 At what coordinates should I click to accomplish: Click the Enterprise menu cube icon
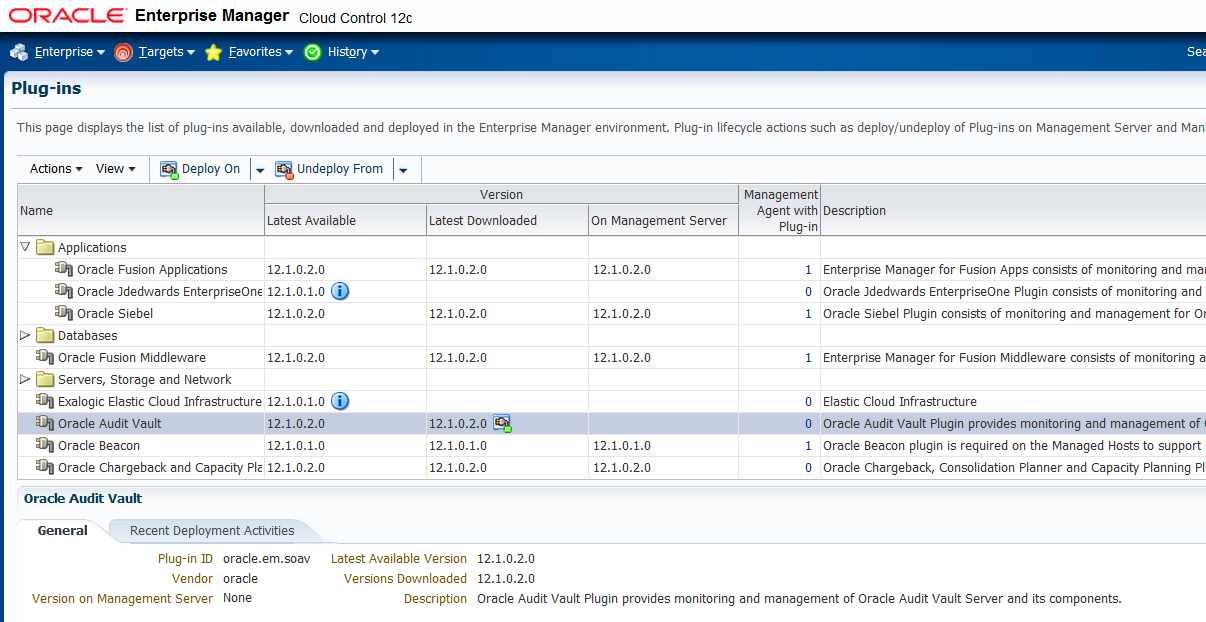pos(19,52)
